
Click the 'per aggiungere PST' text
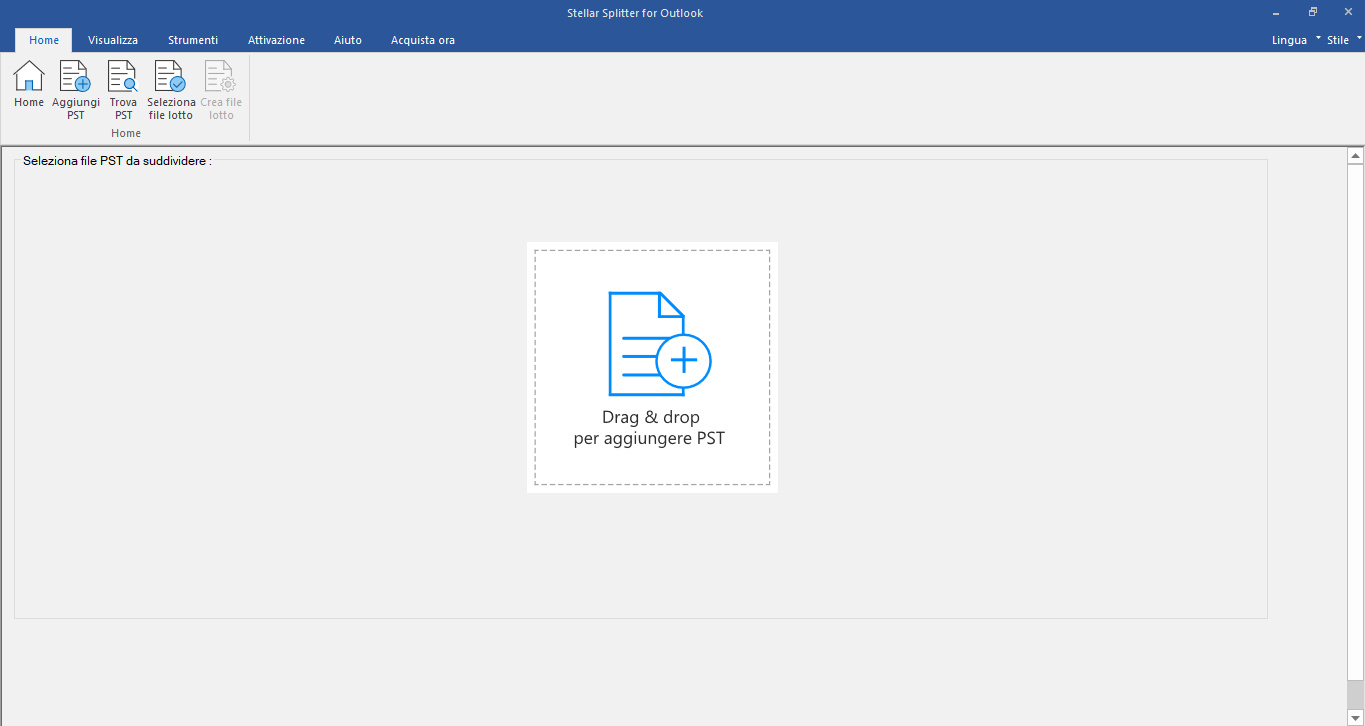(649, 438)
